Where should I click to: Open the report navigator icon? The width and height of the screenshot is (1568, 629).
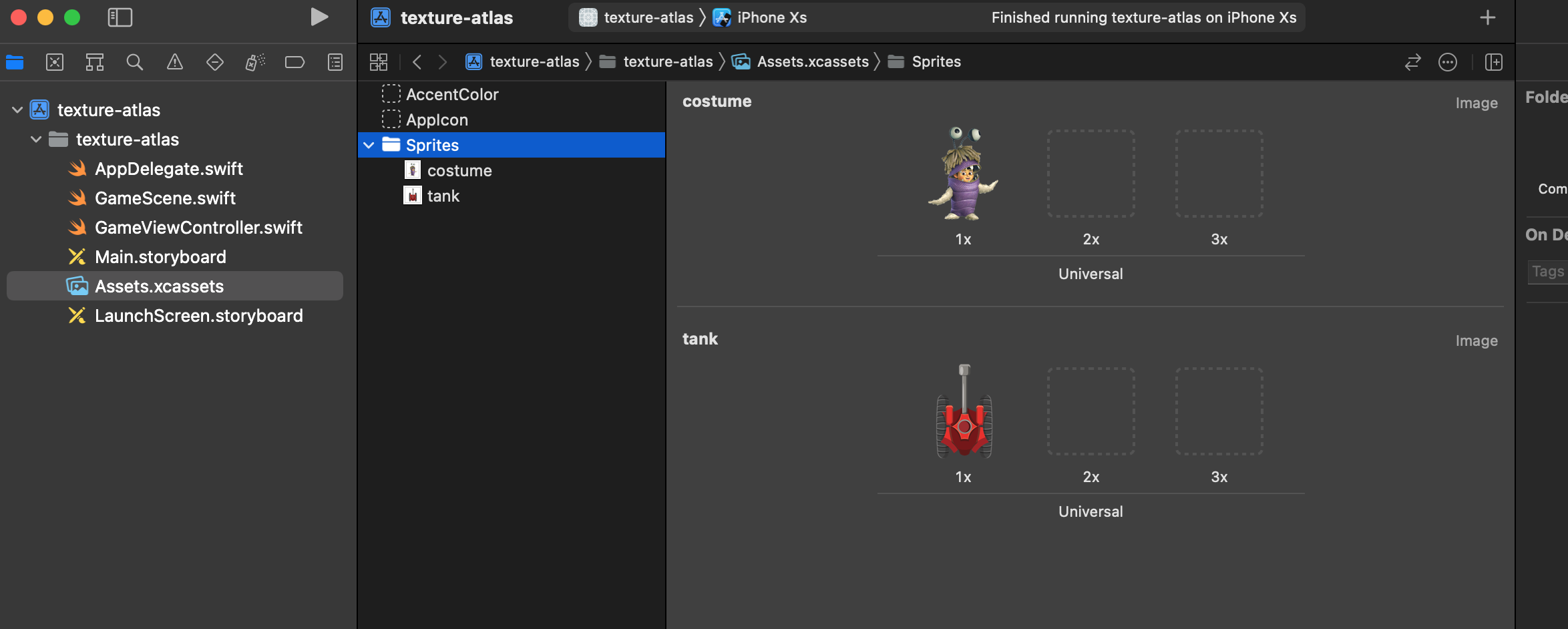(335, 62)
